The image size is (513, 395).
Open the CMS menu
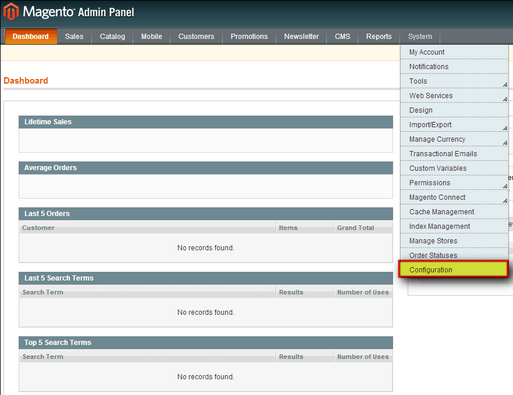pos(342,36)
